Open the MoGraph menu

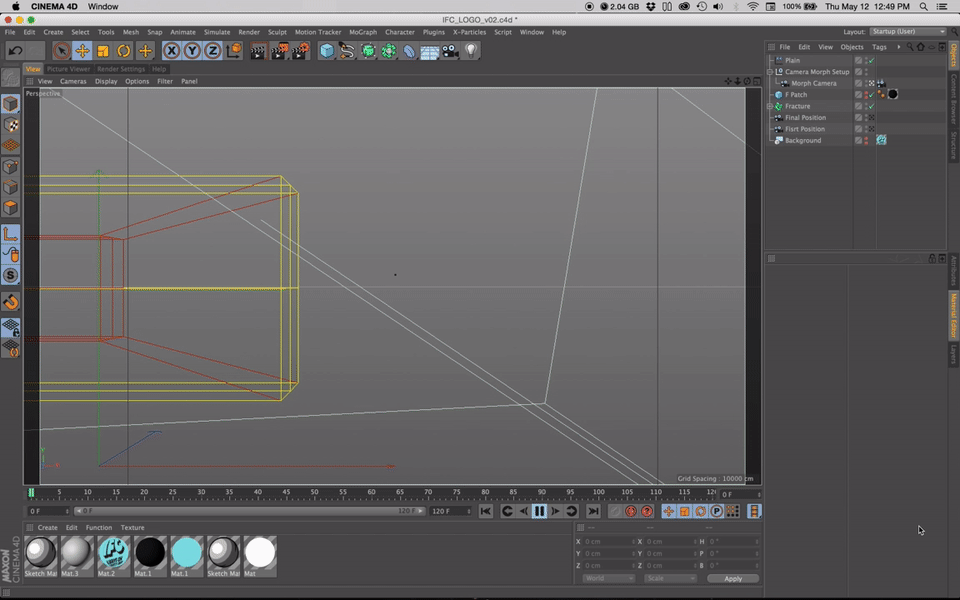pyautogui.click(x=363, y=32)
